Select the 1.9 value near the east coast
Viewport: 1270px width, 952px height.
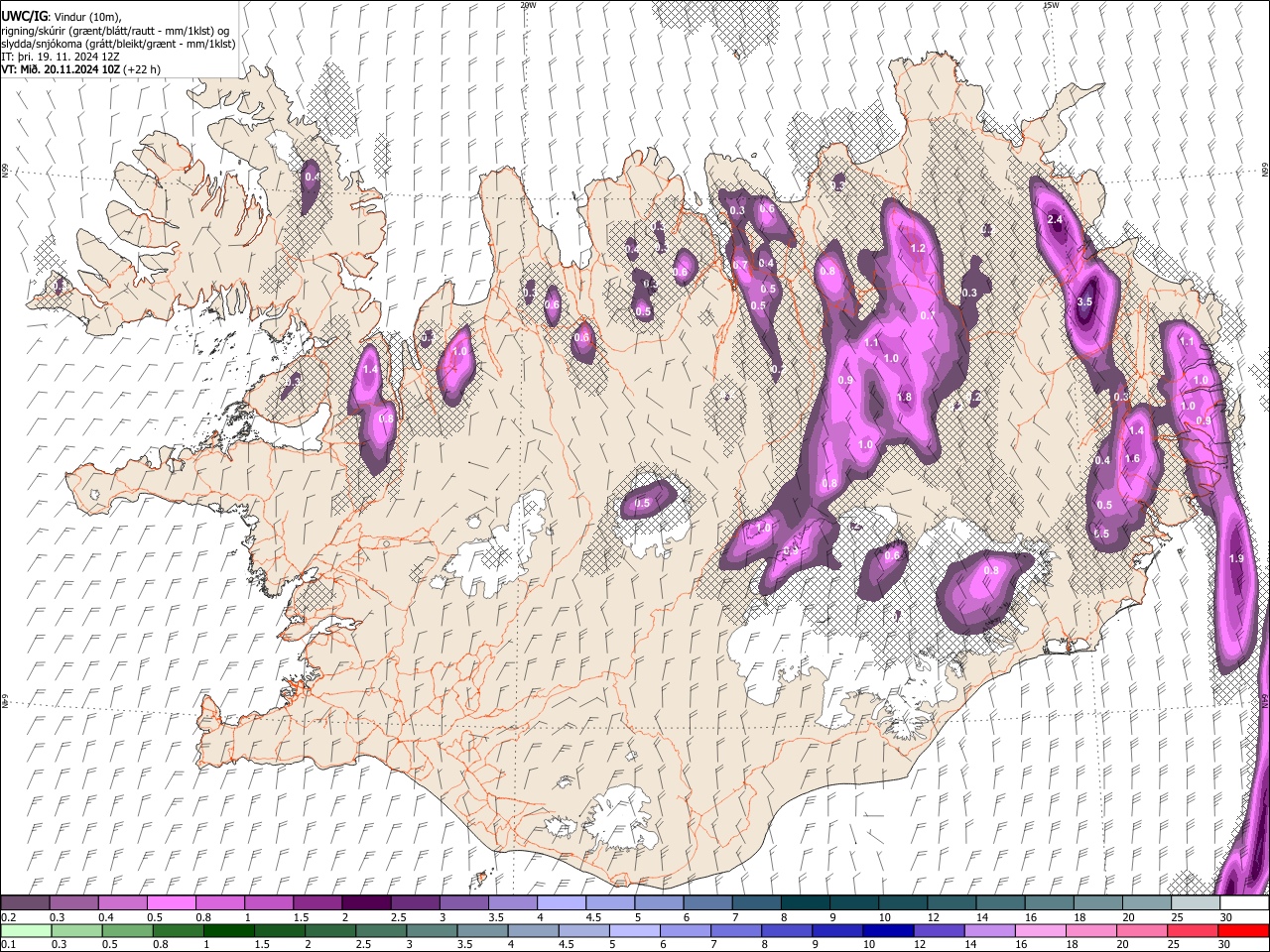[1236, 558]
